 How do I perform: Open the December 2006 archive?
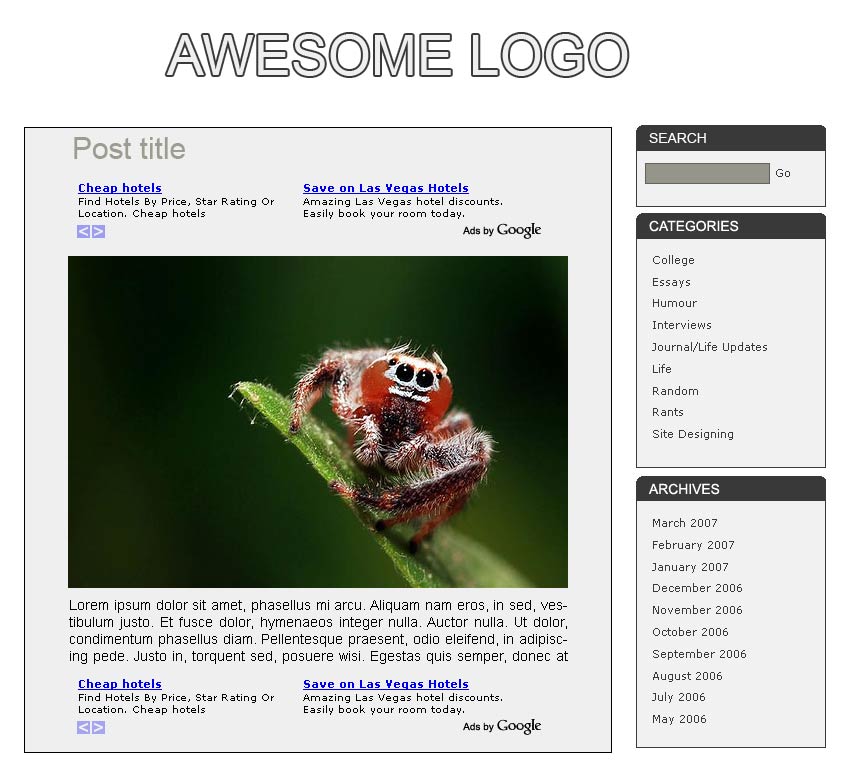[x=697, y=588]
